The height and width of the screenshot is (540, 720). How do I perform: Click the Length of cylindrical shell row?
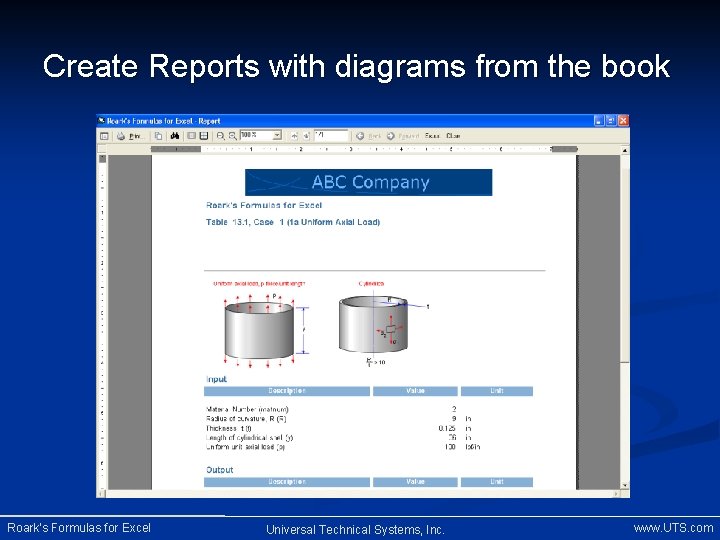click(x=340, y=438)
